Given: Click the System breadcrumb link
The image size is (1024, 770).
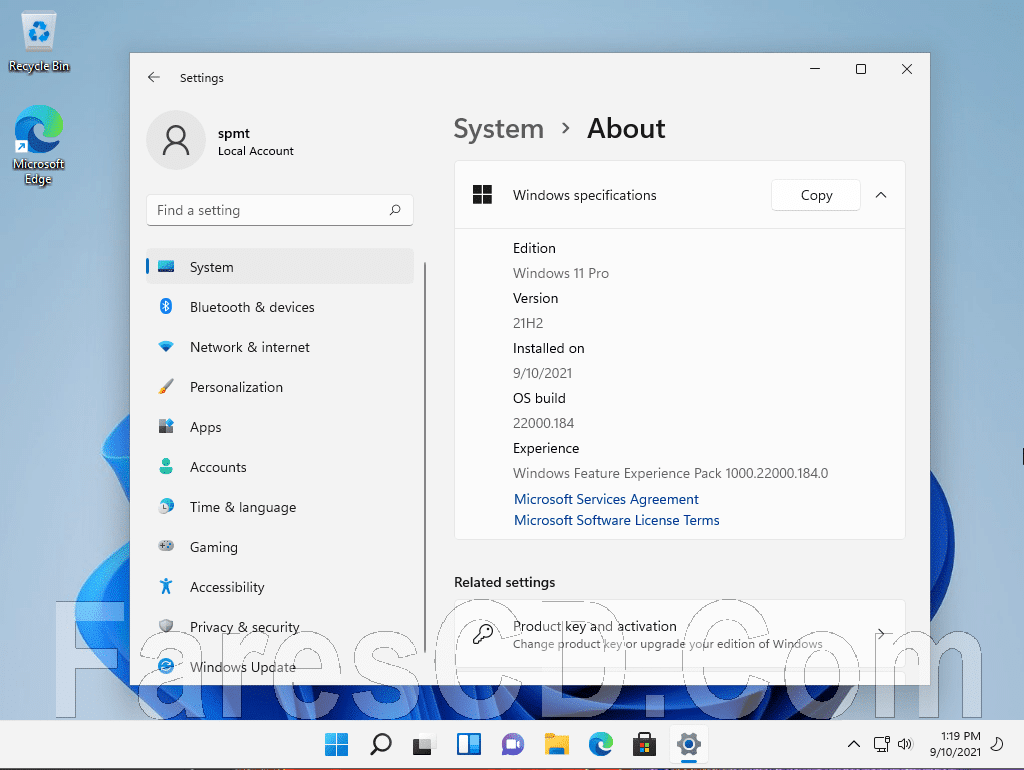Looking at the screenshot, I should 498,128.
